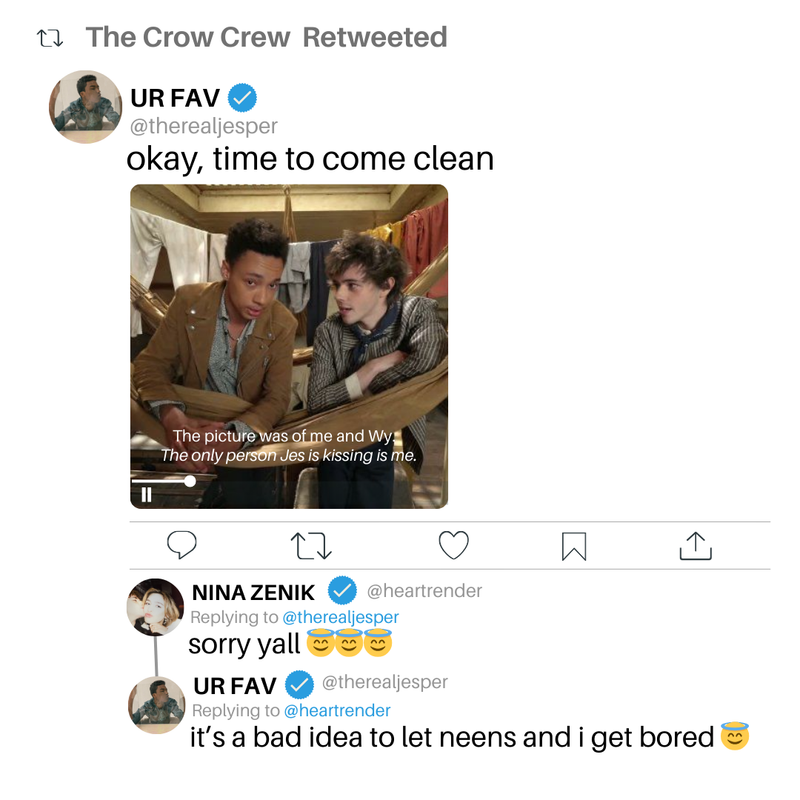Open UR FAV's large profile avatar at top
800x800 pixels.
click(86, 107)
